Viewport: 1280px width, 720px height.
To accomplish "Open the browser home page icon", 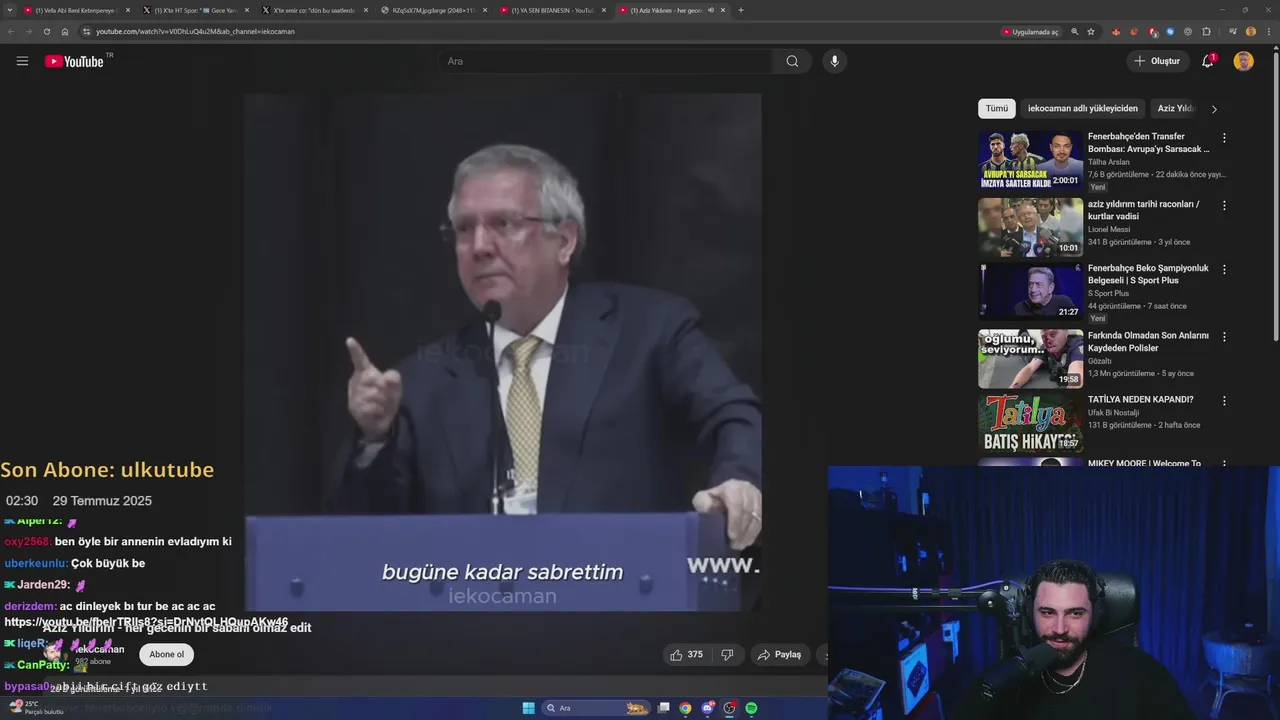I will (65, 32).
